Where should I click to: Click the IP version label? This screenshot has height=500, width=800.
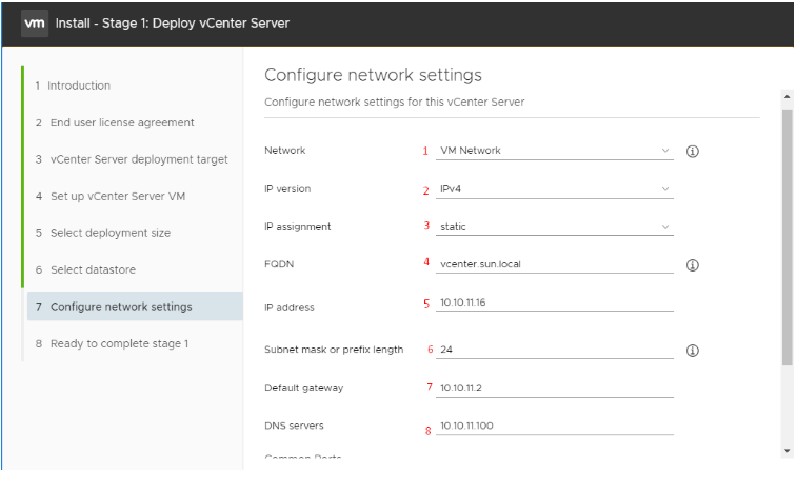287,189
